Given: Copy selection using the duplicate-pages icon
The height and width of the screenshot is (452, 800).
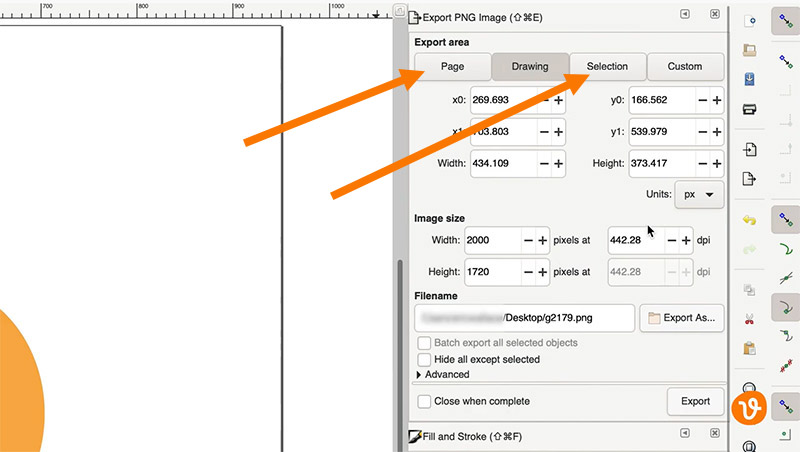Looking at the screenshot, I should tap(749, 290).
